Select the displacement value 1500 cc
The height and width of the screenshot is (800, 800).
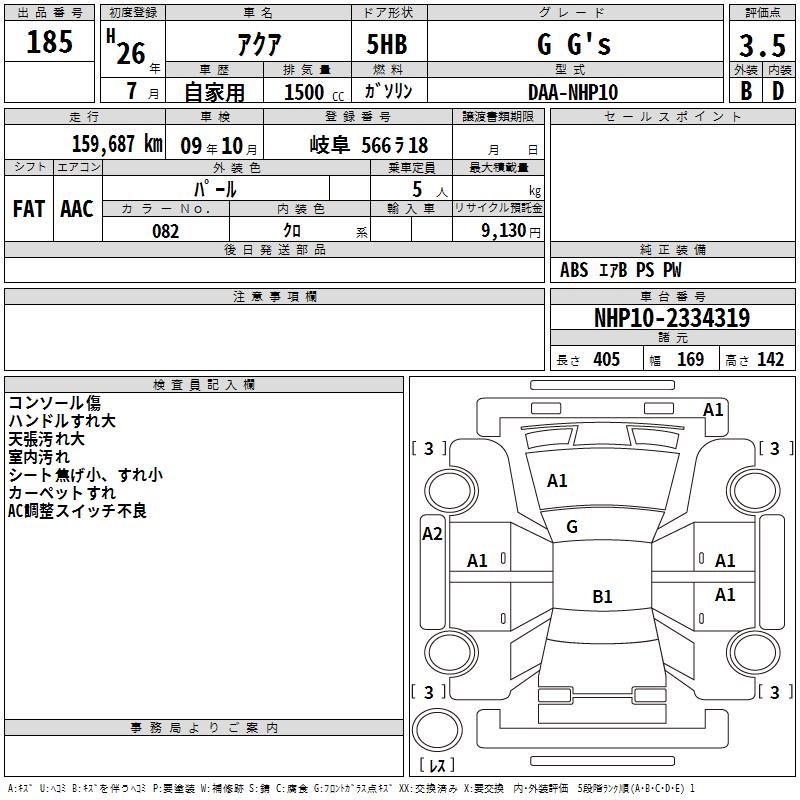314,92
